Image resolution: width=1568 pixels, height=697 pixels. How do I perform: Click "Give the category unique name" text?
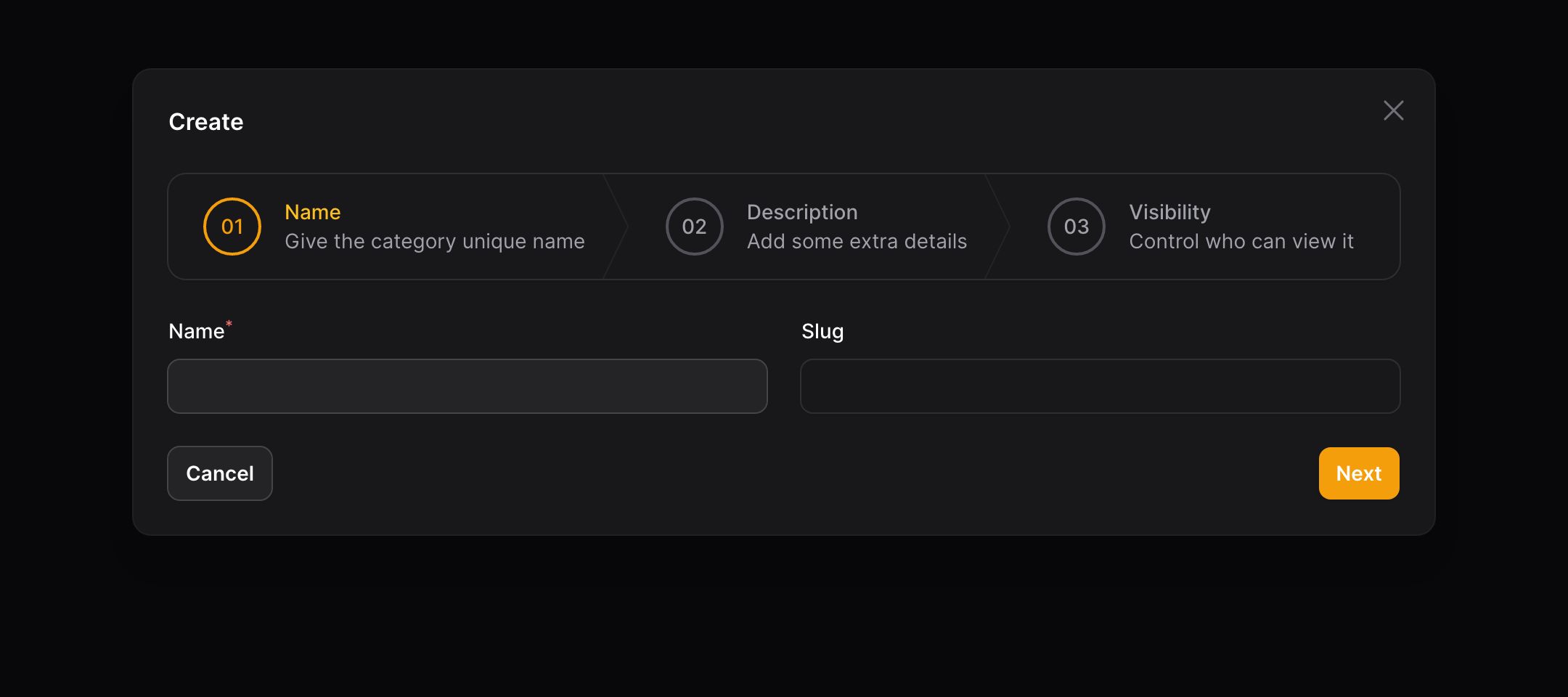(x=435, y=241)
